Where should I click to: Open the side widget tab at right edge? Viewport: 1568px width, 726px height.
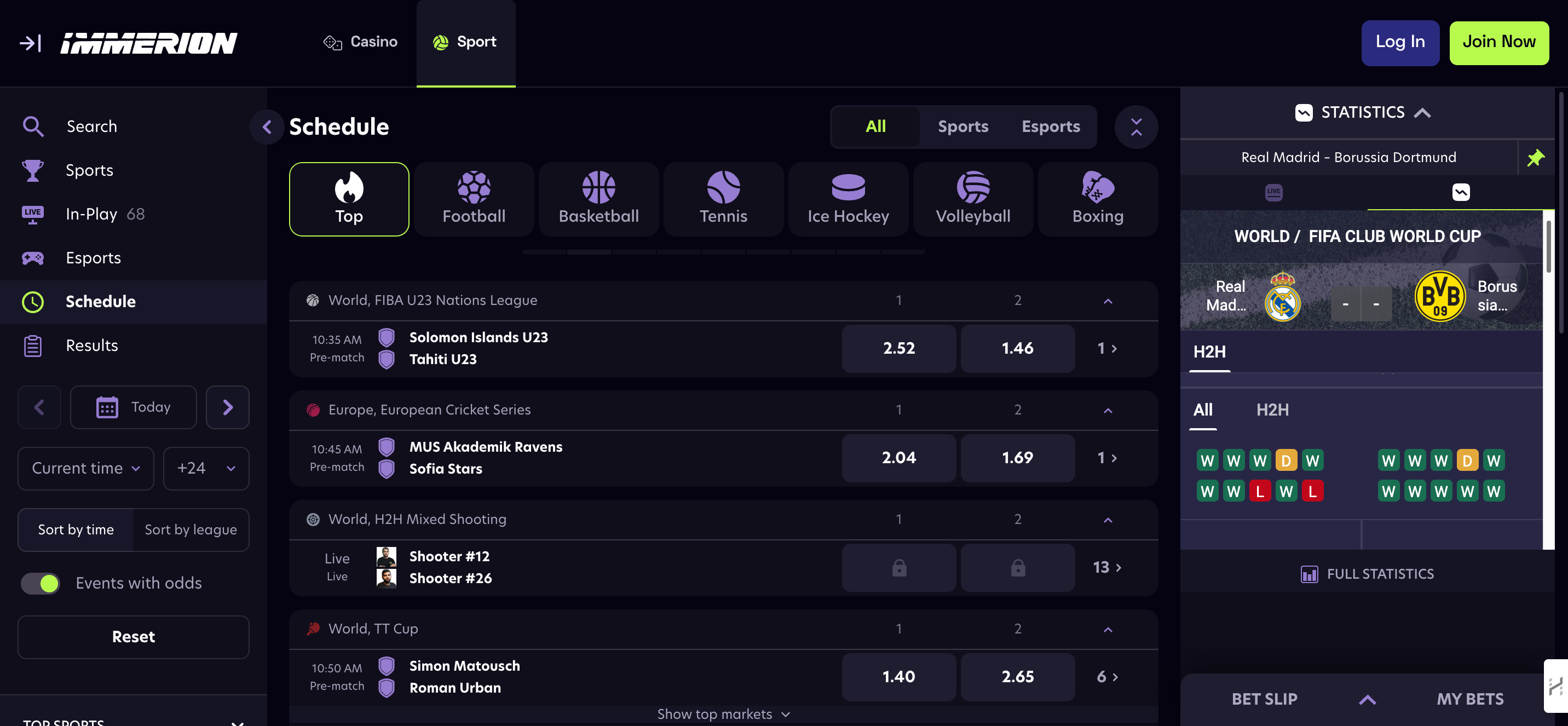click(1556, 686)
